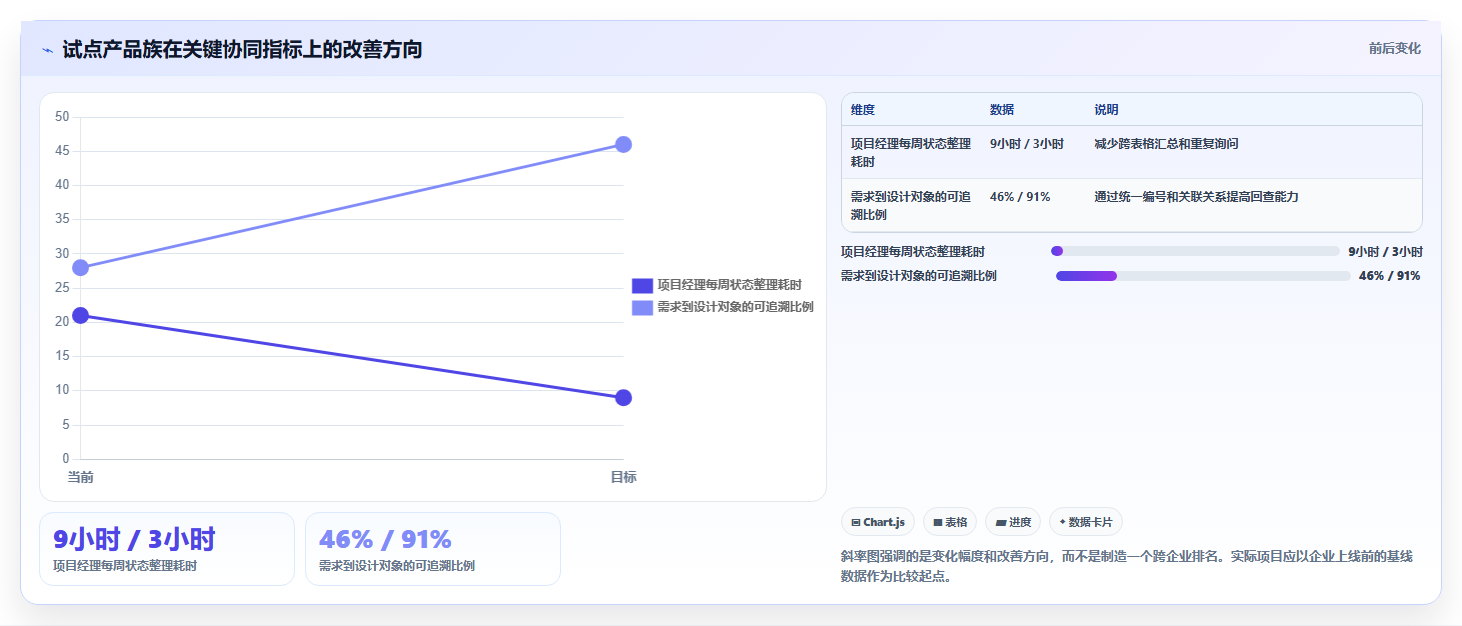Screen dimensions: 1462x626
Task: Click the Chart.js tag
Action: click(x=878, y=522)
